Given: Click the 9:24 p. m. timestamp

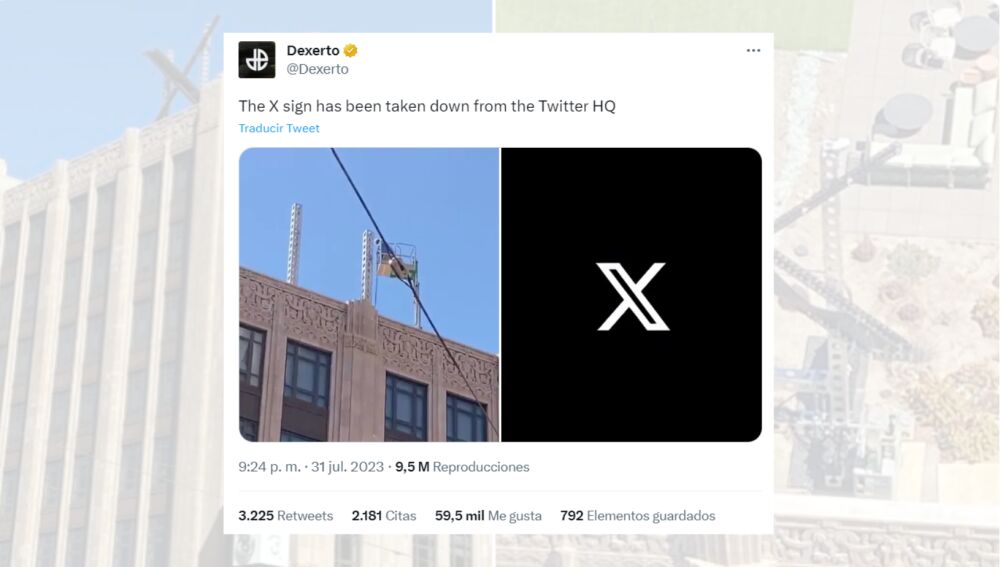Looking at the screenshot, I should tap(269, 467).
